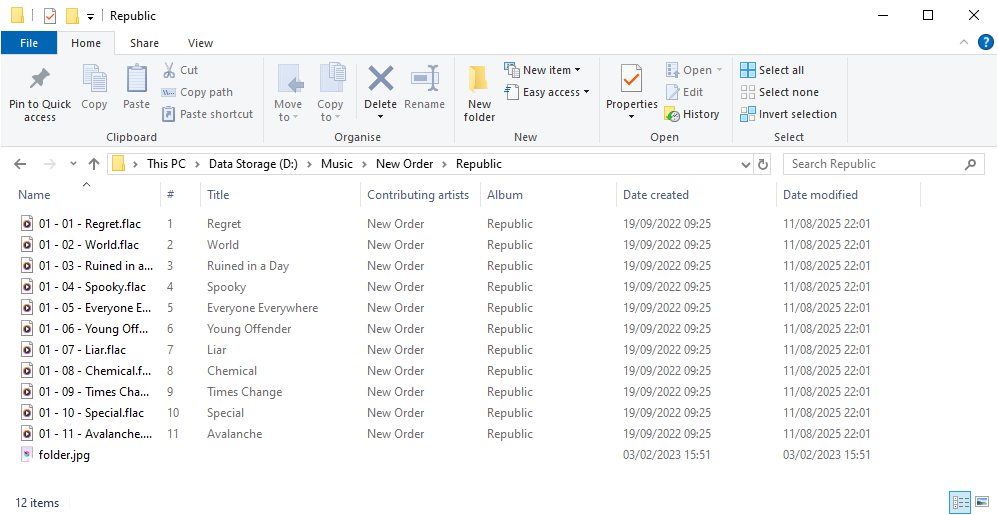The image size is (998, 515).
Task: Select 01 - 01 - Regret.flac
Action: tap(89, 224)
